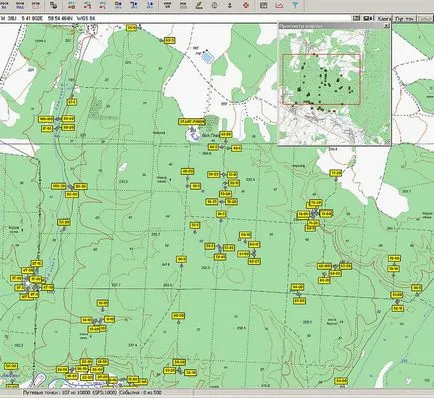
Task: Select the drag map hand tool
Action: pyautogui.click(x=54, y=5)
